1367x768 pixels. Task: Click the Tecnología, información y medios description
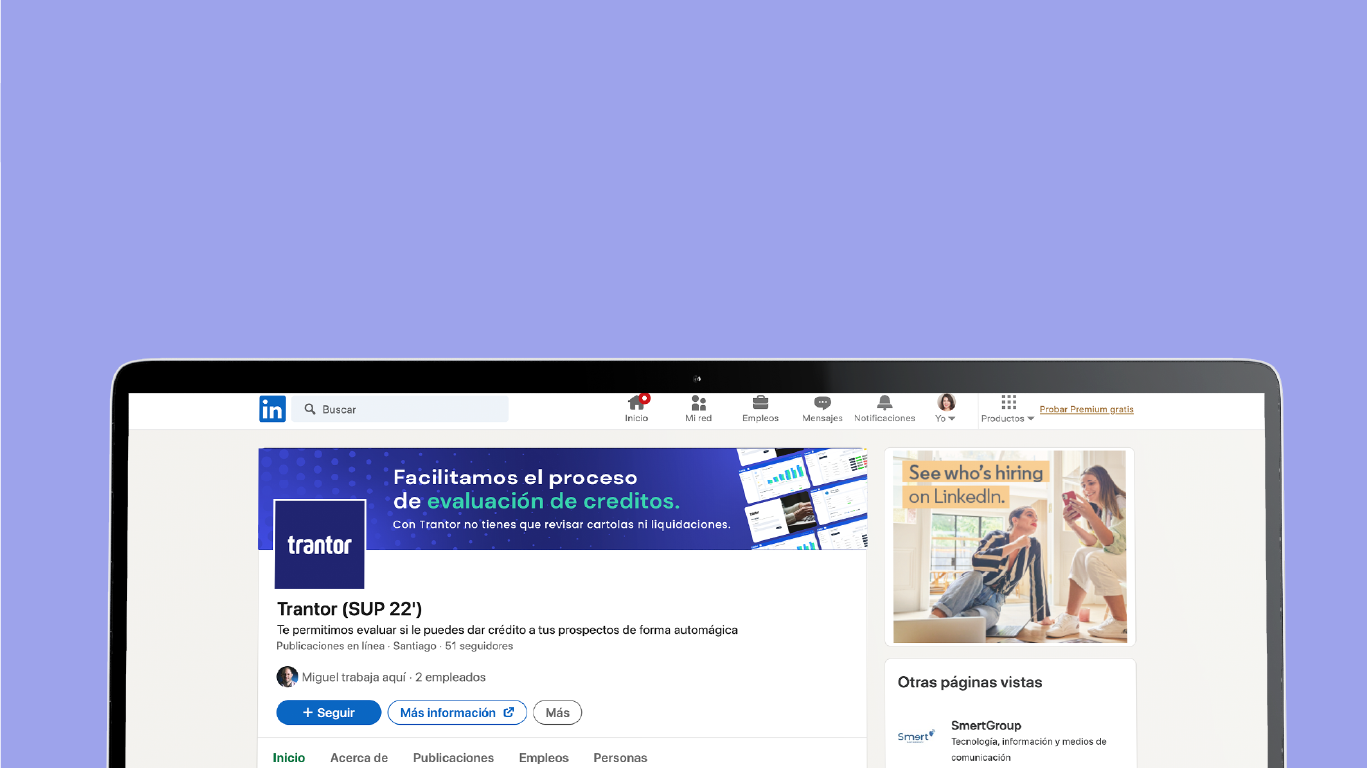point(1029,750)
